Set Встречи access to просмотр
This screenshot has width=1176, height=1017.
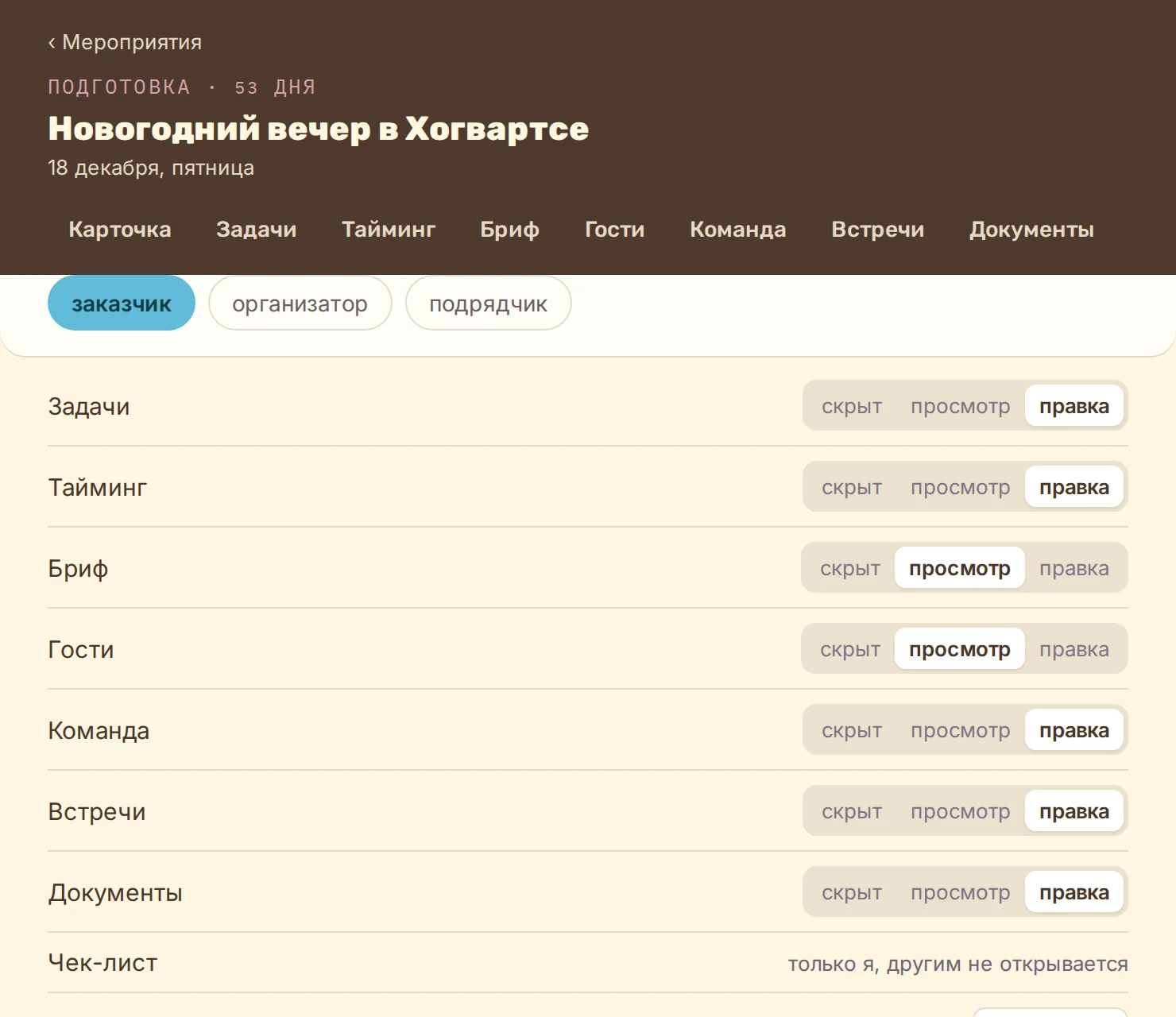coord(961,811)
